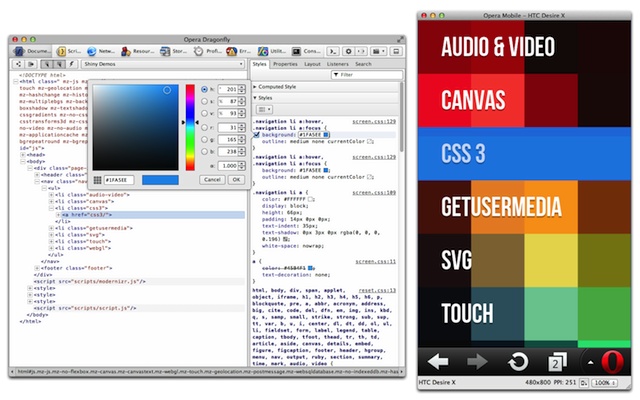Click OK in the color picker
640x400 pixels.
point(236,180)
